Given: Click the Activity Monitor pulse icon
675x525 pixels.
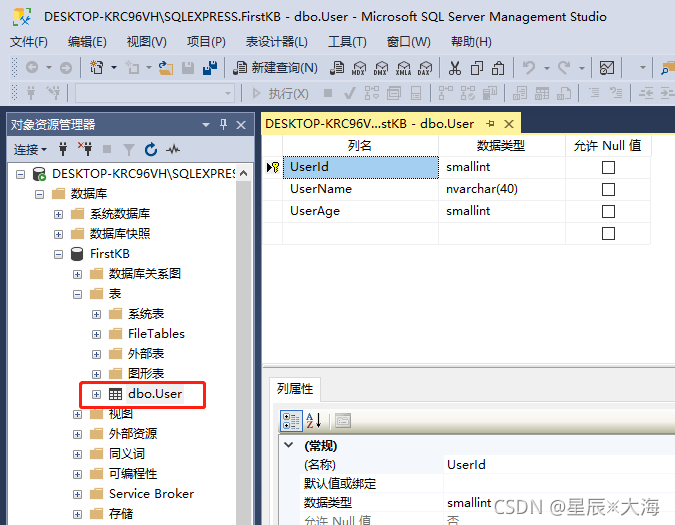Looking at the screenshot, I should point(173,149).
